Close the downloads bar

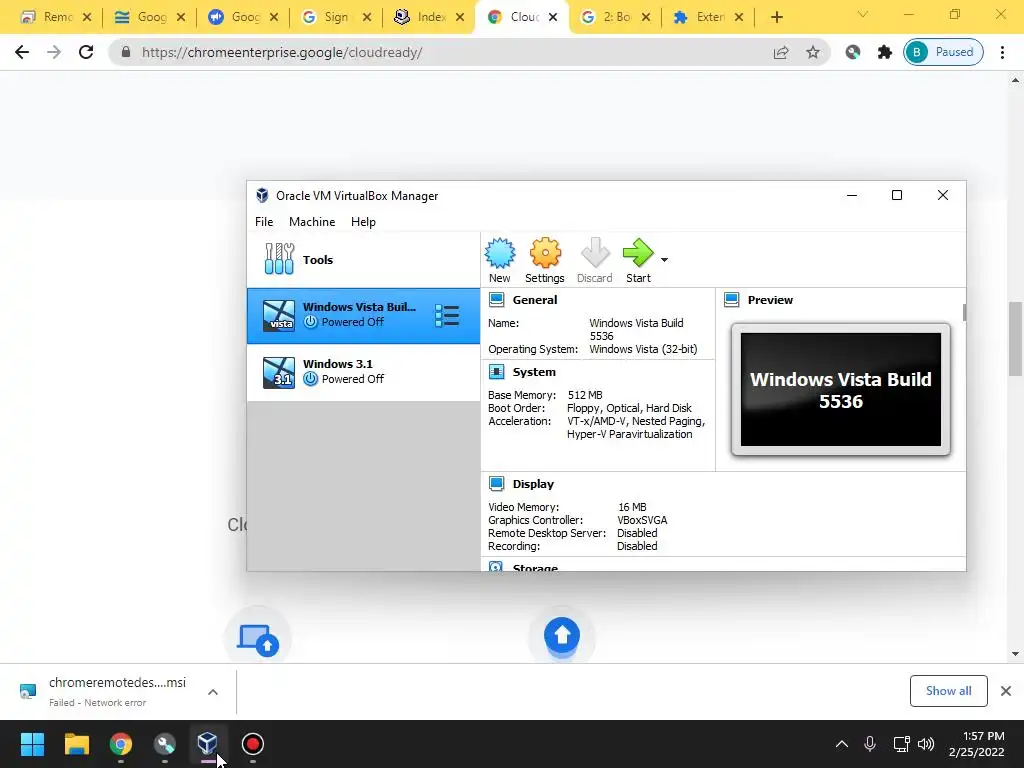point(1006,691)
